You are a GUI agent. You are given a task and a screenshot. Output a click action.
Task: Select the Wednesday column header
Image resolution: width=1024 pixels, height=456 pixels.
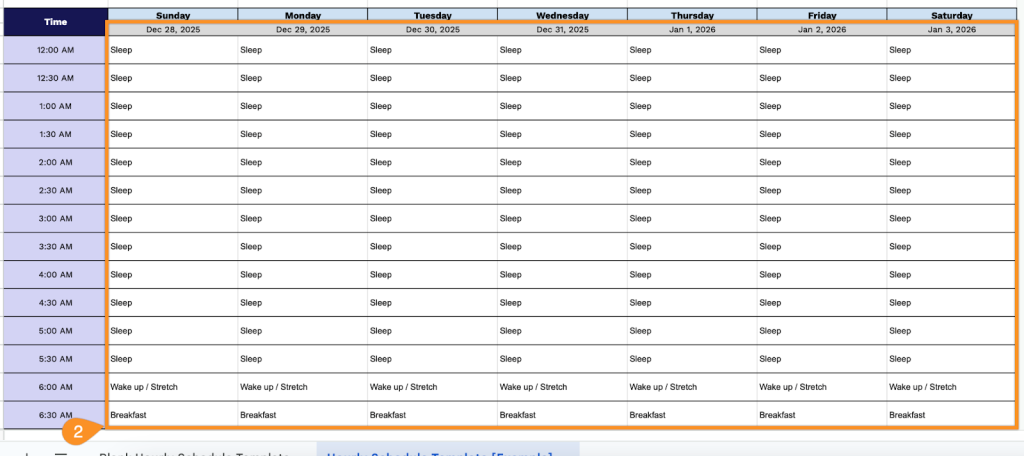coord(562,15)
